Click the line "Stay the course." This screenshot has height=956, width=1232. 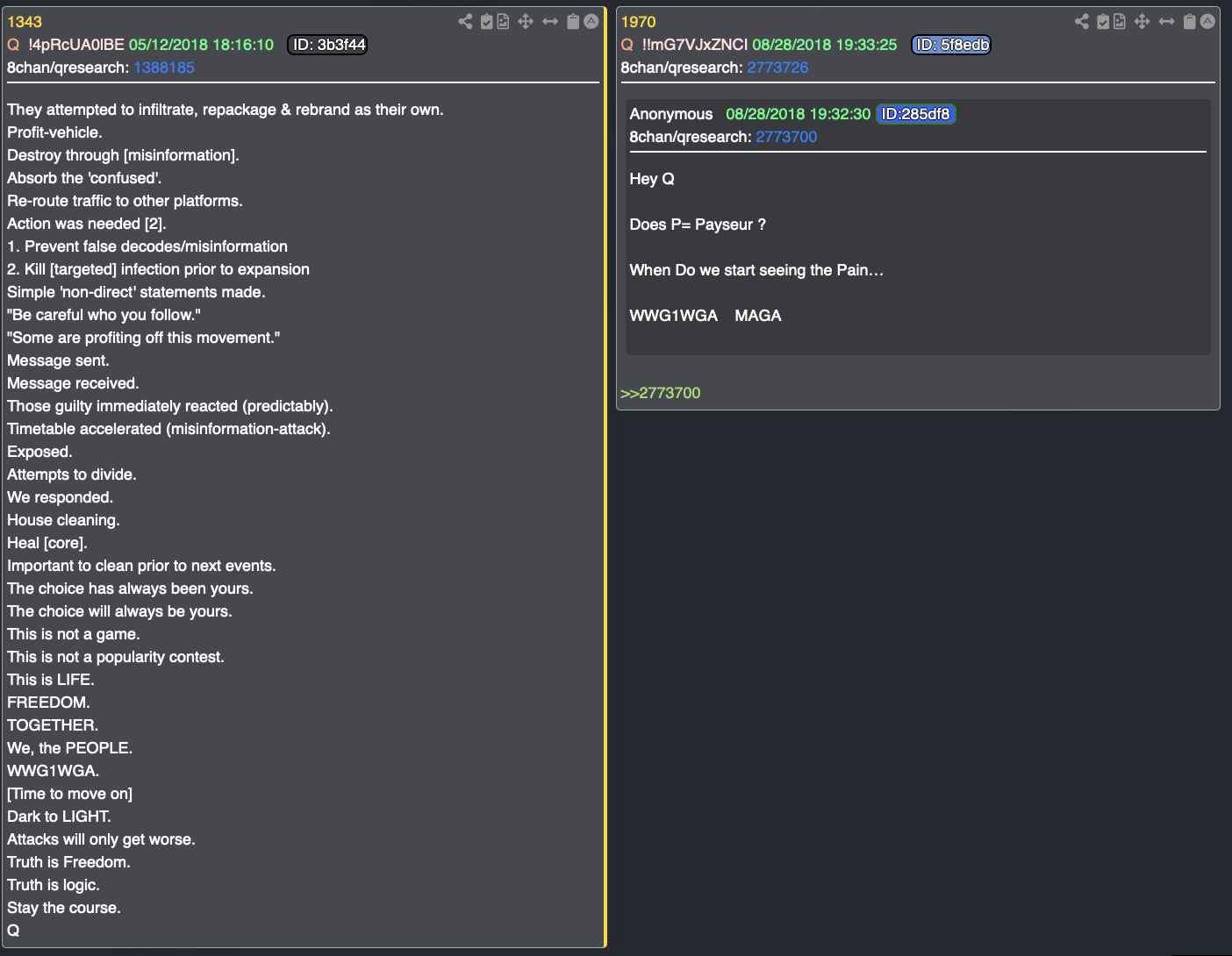tap(64, 908)
